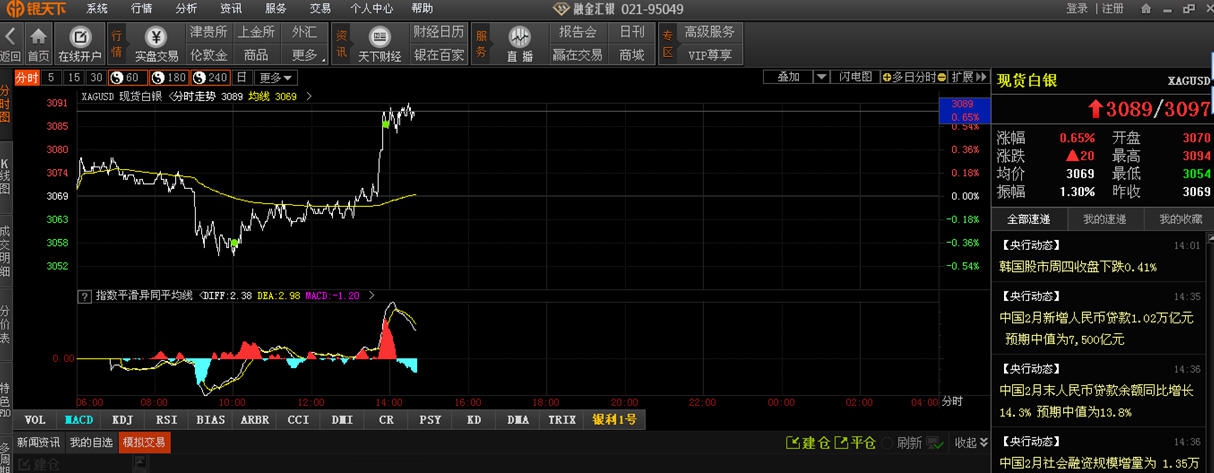
Task: Open 实盘交易 yen trading icon
Action: [156, 37]
